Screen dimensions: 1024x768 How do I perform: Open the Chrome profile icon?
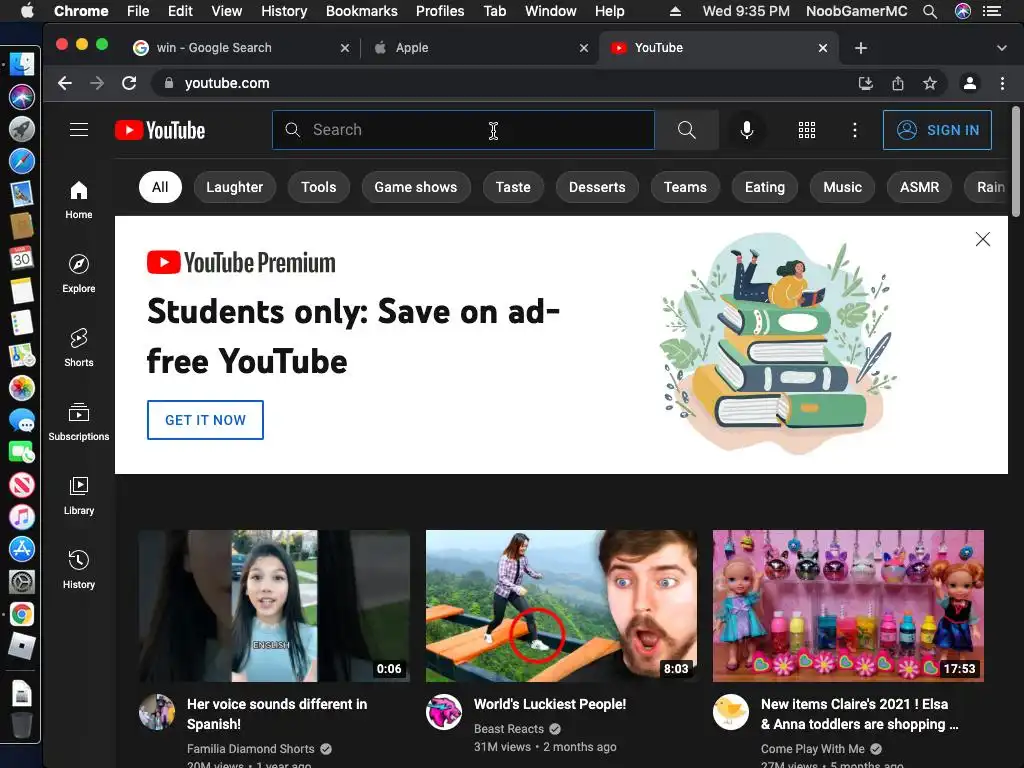click(970, 83)
